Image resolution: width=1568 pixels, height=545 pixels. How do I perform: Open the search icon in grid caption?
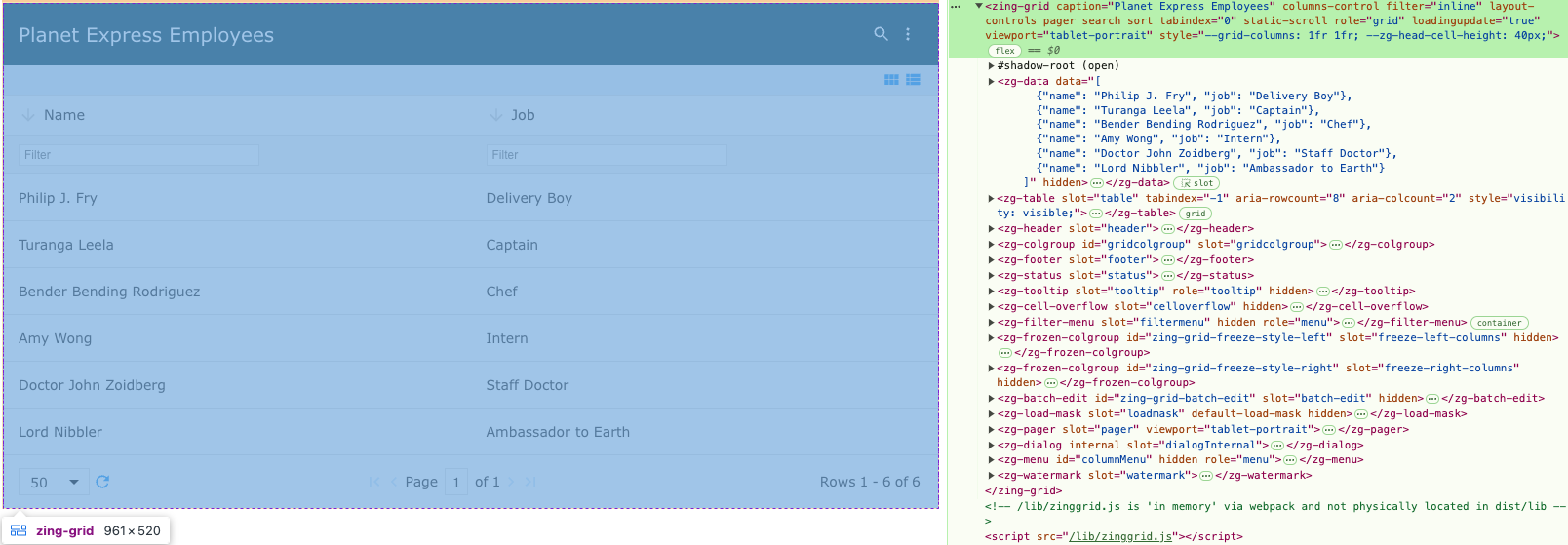pyautogui.click(x=881, y=34)
